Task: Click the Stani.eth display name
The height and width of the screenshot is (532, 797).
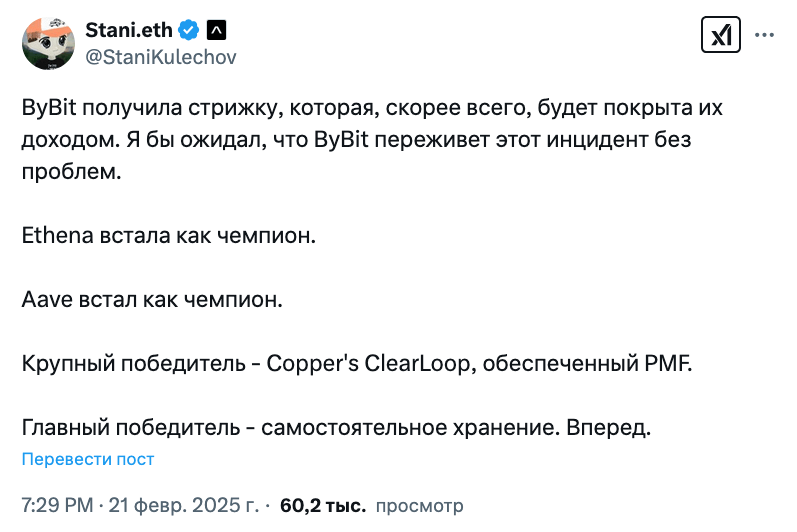Action: 129,30
